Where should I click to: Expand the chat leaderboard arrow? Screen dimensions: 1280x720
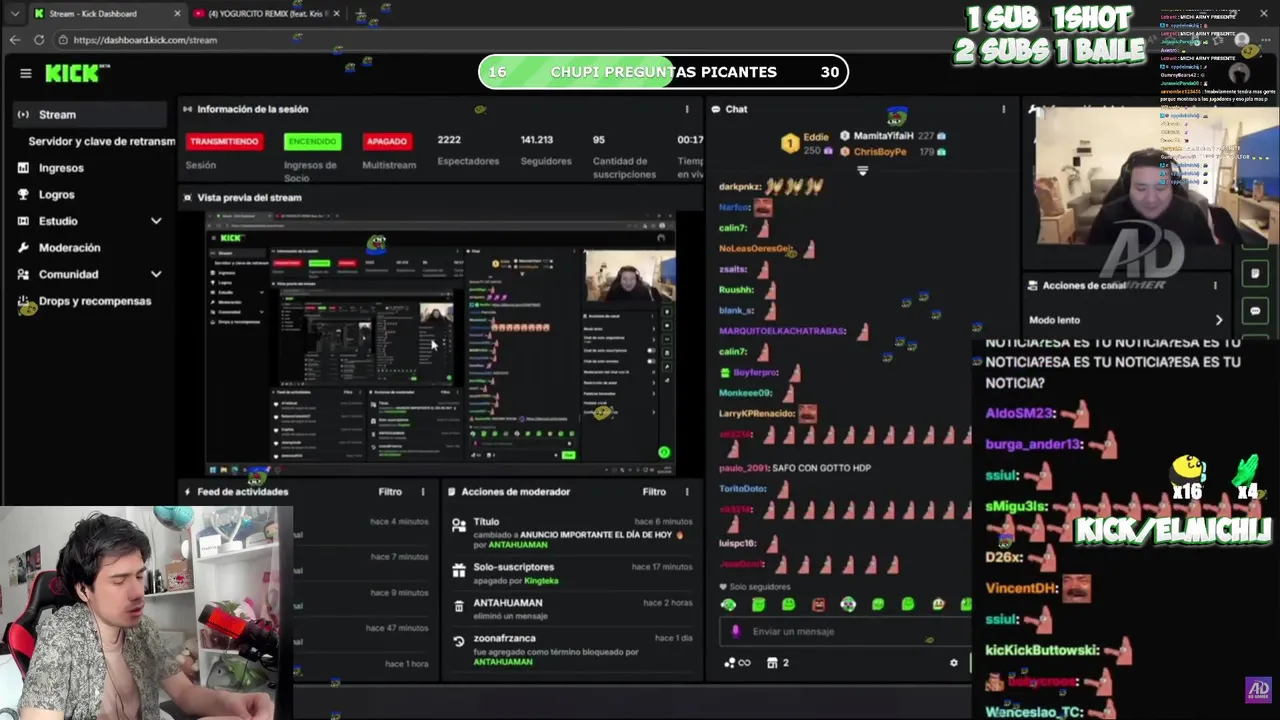click(x=862, y=171)
